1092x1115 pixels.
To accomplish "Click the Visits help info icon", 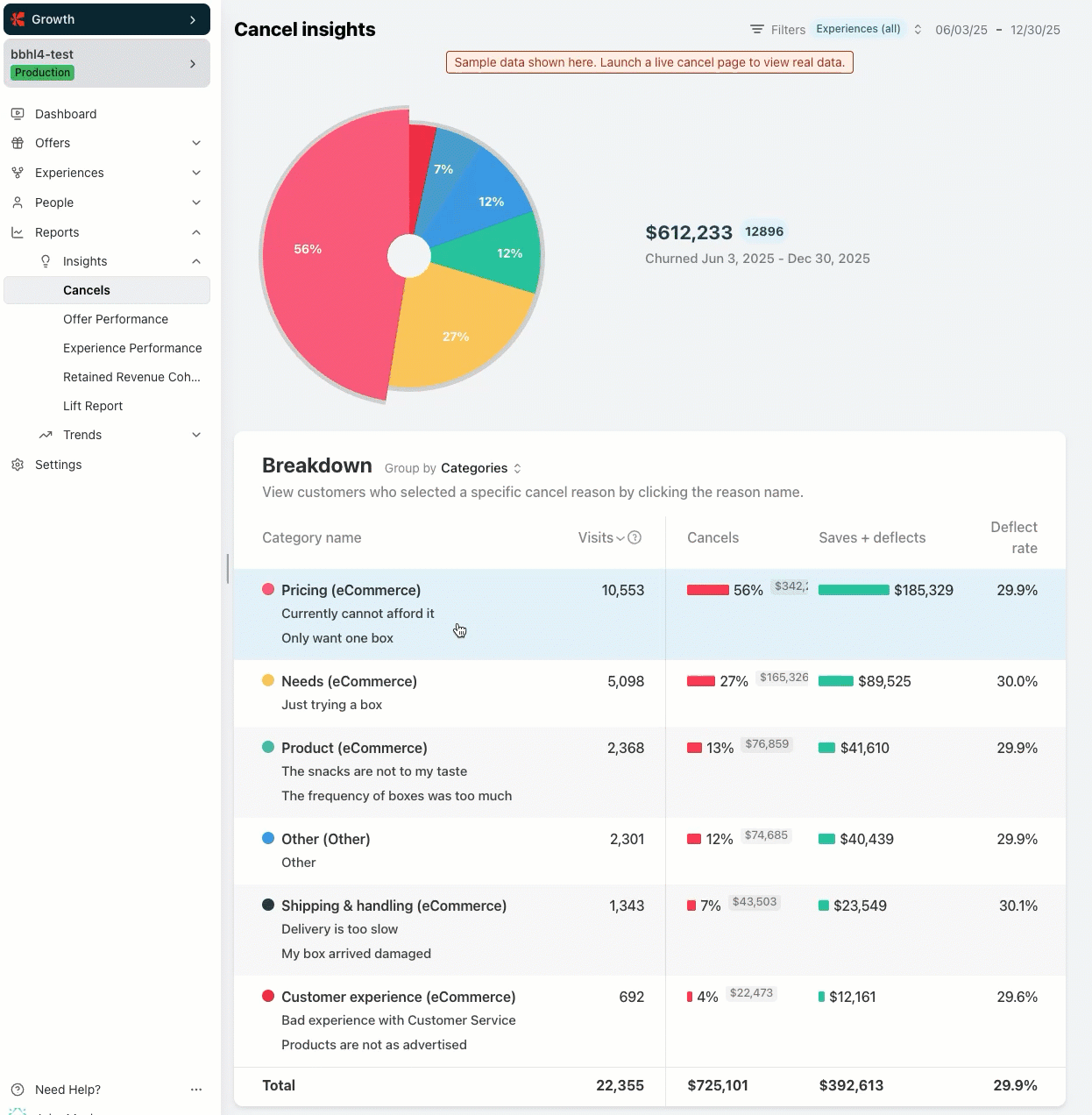I will point(635,537).
